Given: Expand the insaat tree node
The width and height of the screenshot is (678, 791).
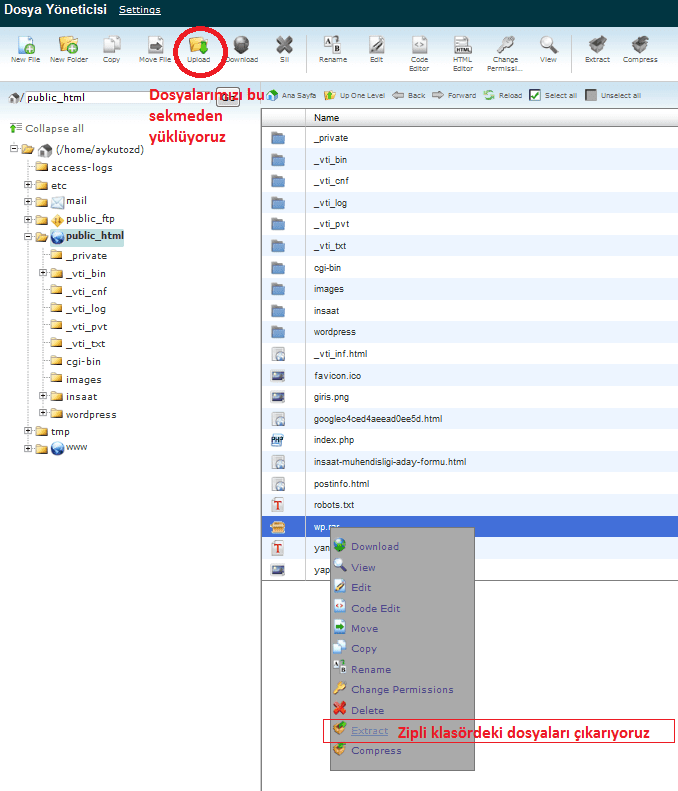Looking at the screenshot, I should click(43, 396).
